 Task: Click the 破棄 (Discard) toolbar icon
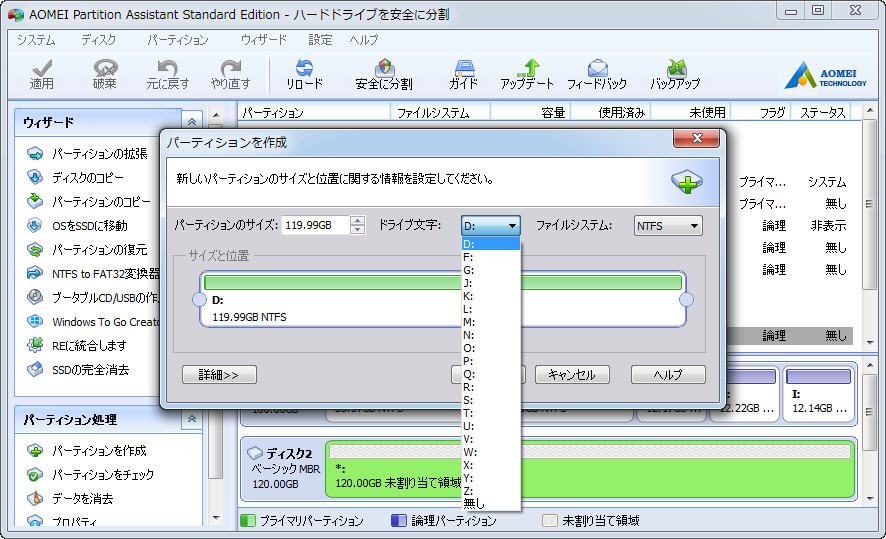(x=105, y=75)
